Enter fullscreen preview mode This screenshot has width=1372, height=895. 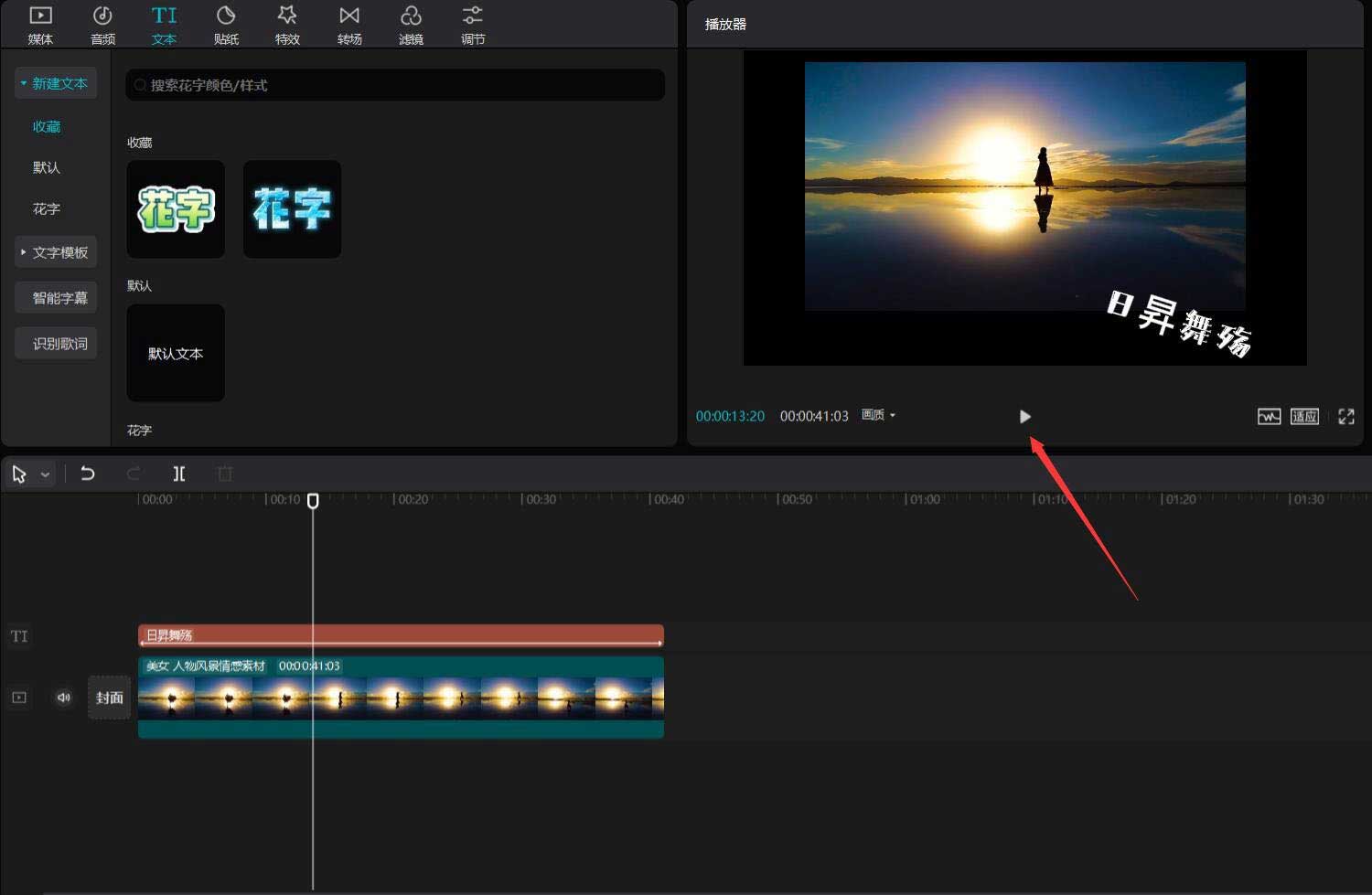pyautogui.click(x=1345, y=417)
